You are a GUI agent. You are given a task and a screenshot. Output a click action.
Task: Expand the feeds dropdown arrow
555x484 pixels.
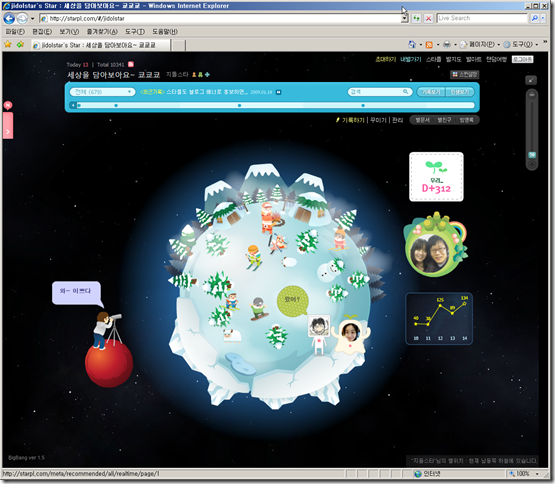point(438,45)
